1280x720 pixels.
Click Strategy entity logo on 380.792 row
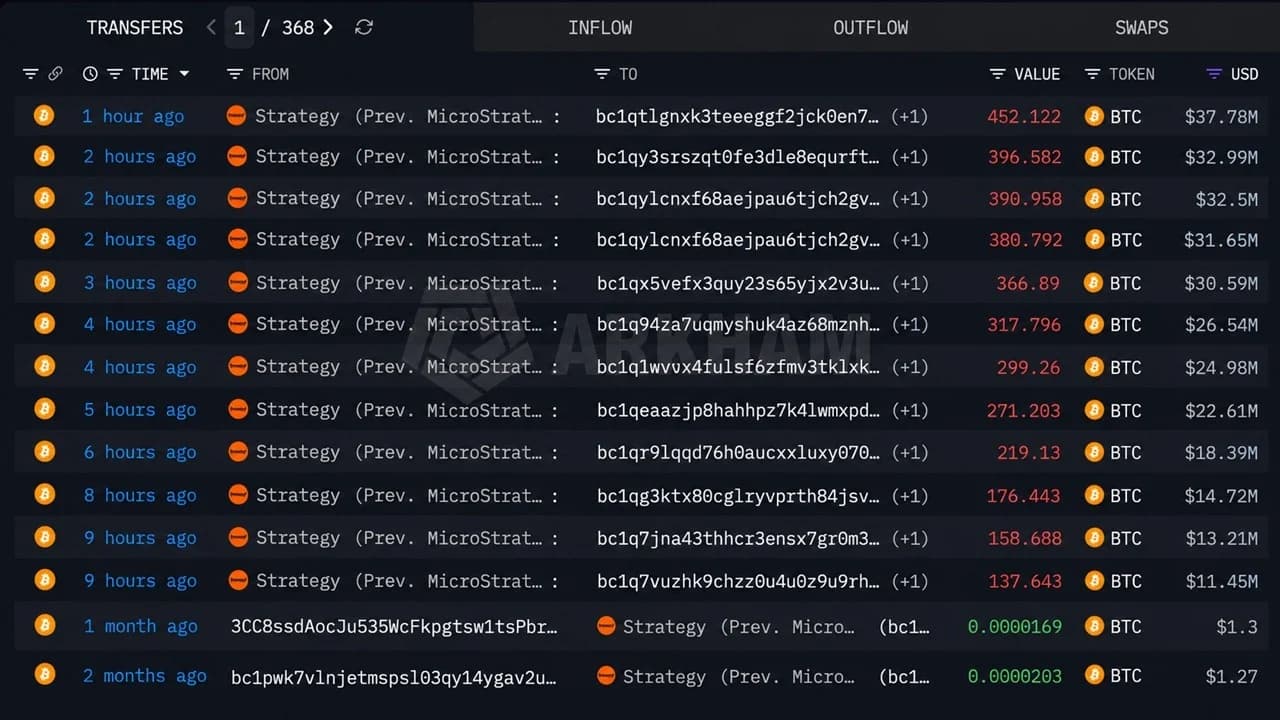pos(237,240)
